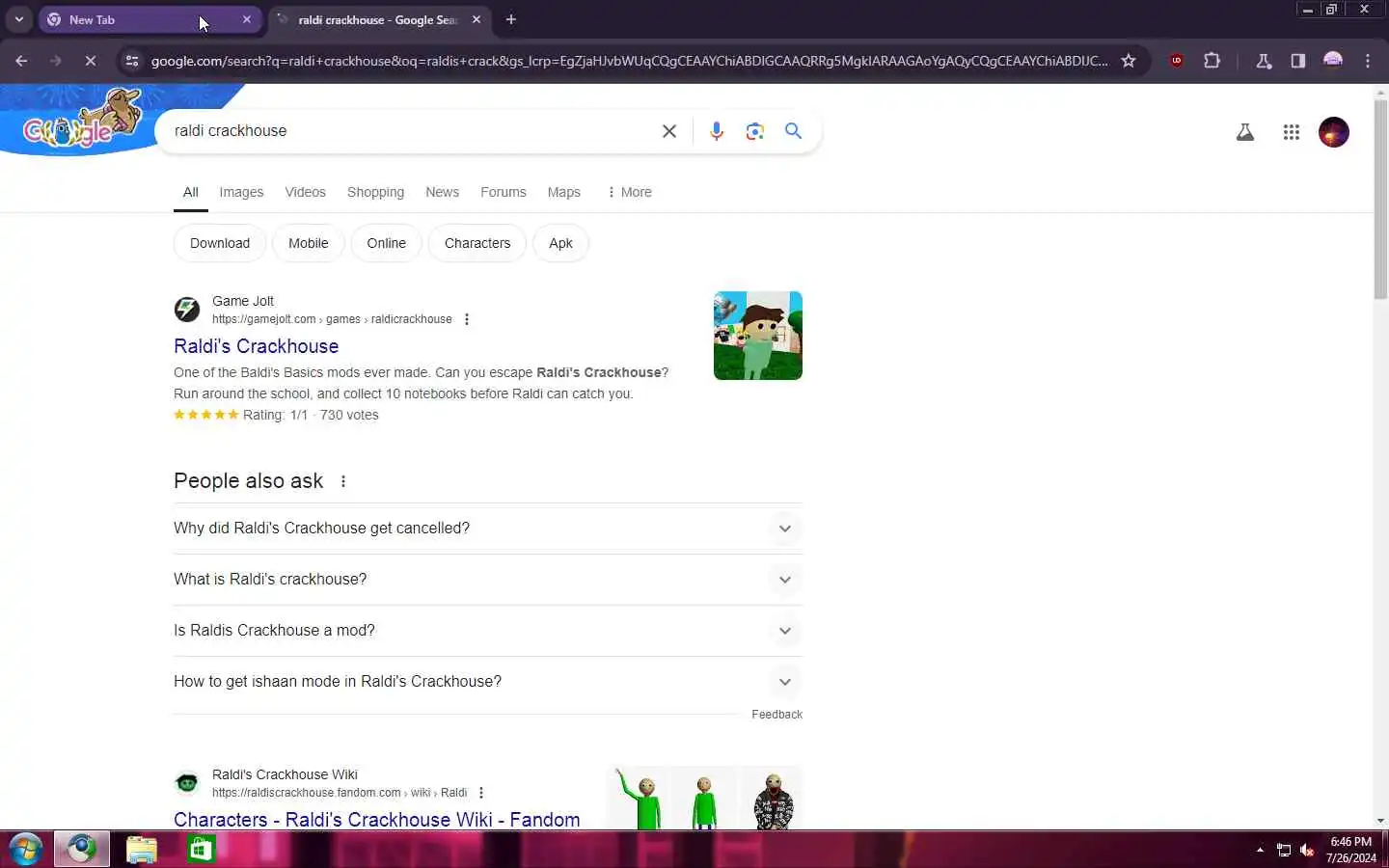1389x868 pixels.
Task: Close the New Tab tab
Action: coord(247,19)
